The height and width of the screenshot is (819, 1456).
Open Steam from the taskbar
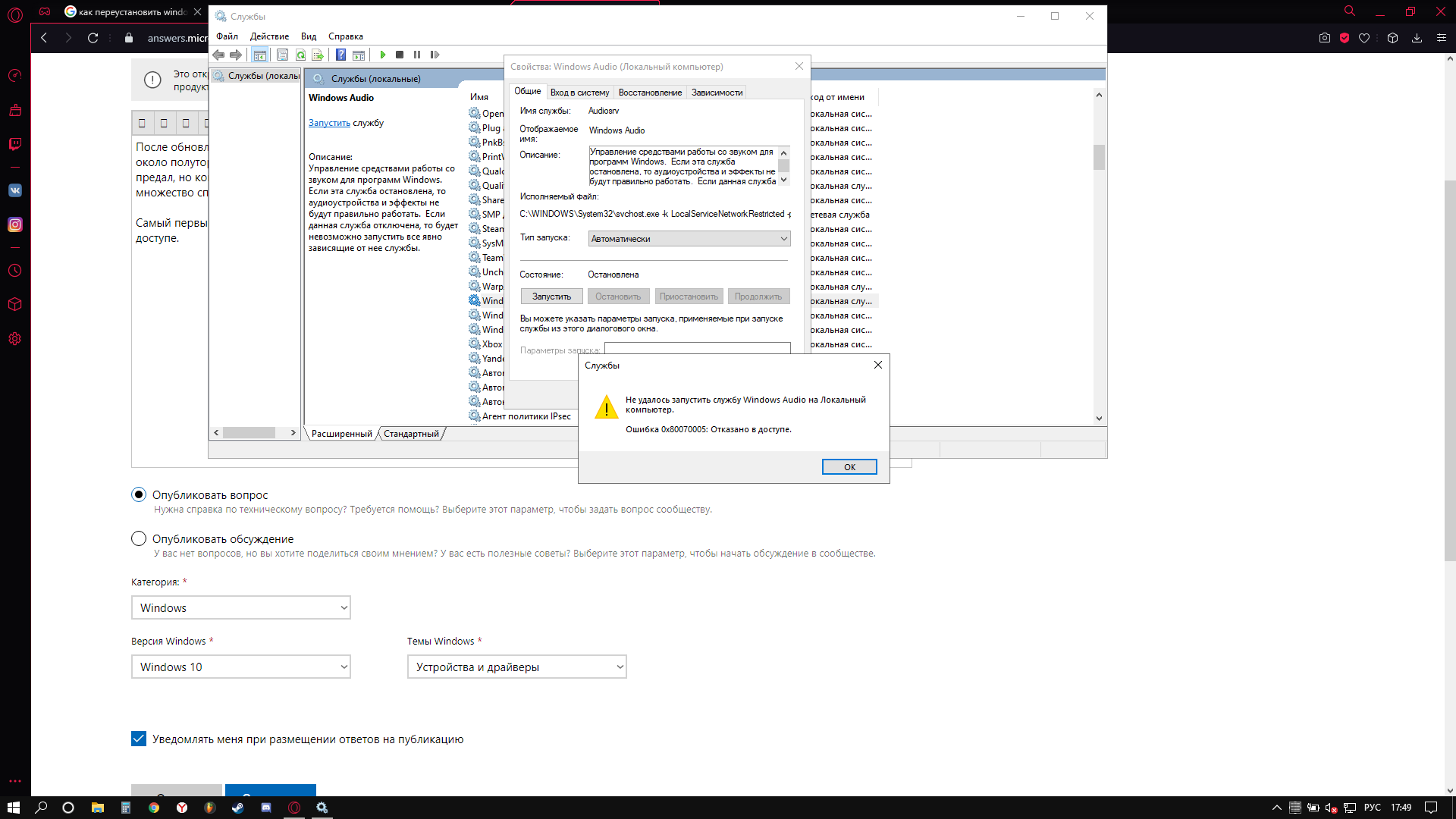(x=238, y=808)
